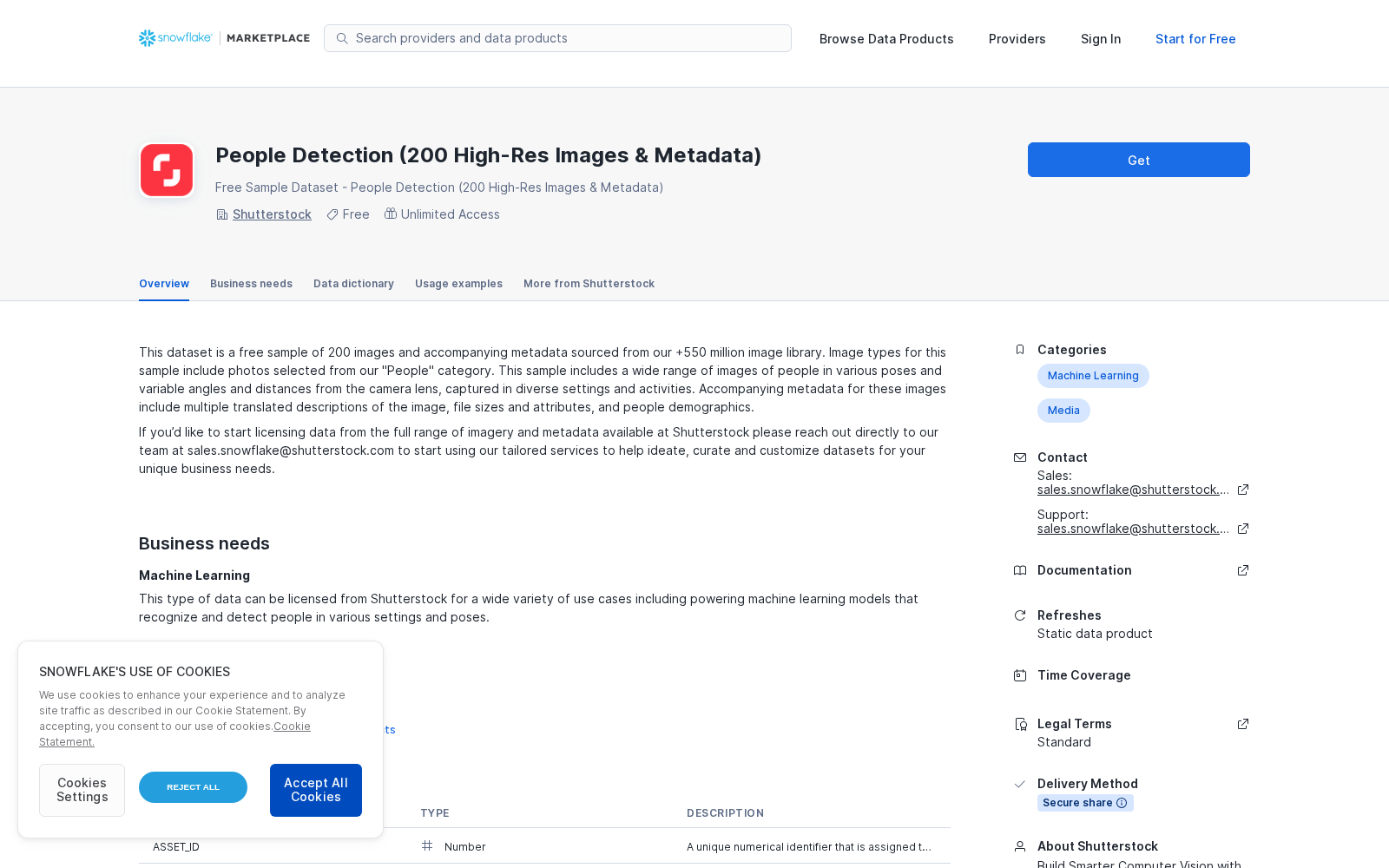
Task: Click the Refreshes cycle icon
Action: point(1020,615)
